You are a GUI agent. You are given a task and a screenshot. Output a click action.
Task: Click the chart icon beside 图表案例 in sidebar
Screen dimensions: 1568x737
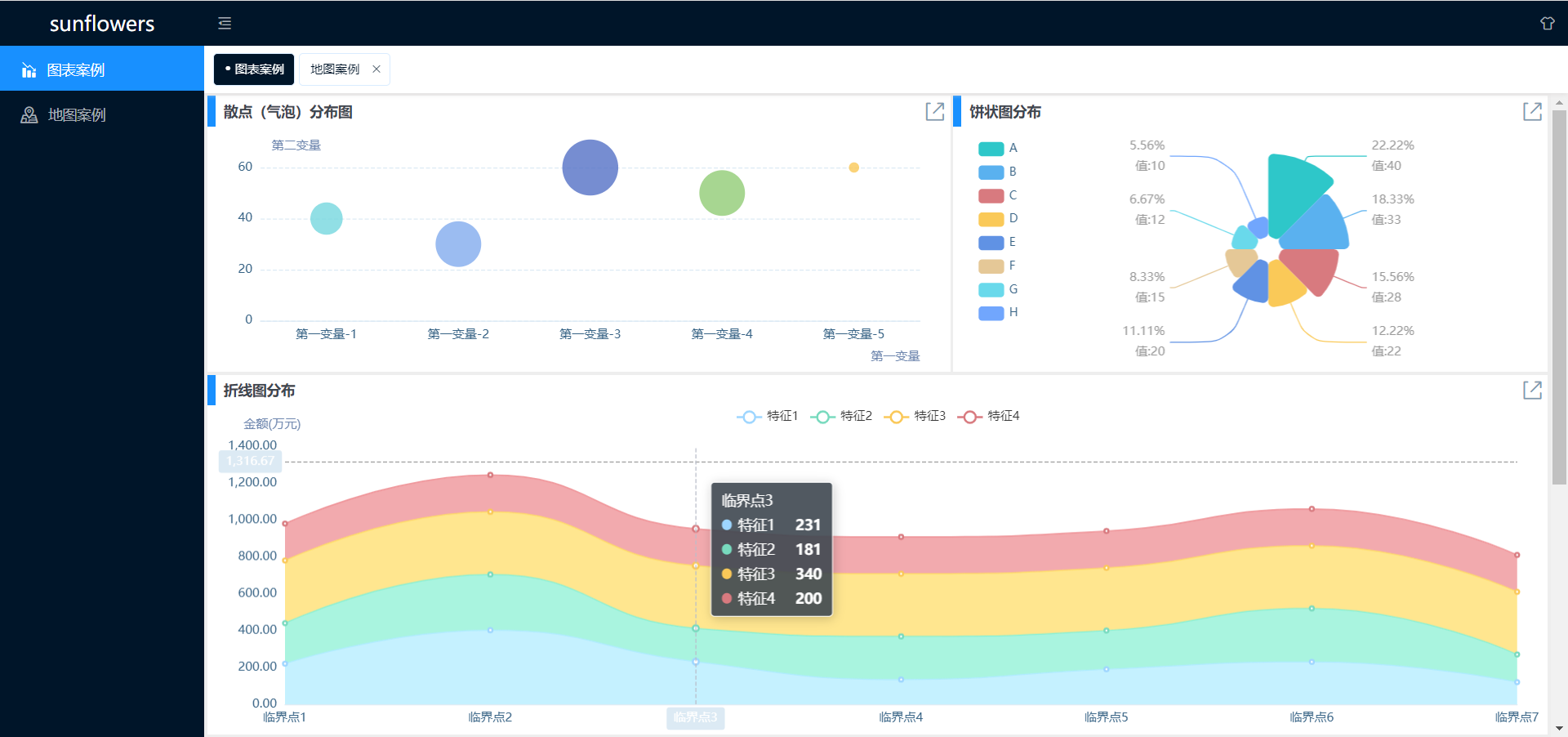(x=29, y=70)
